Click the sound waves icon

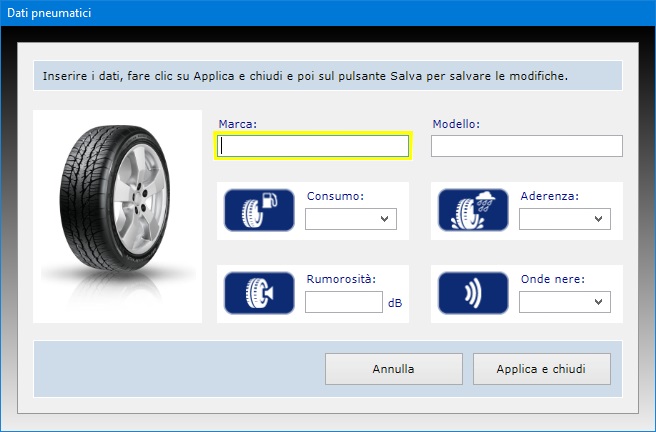pos(473,294)
